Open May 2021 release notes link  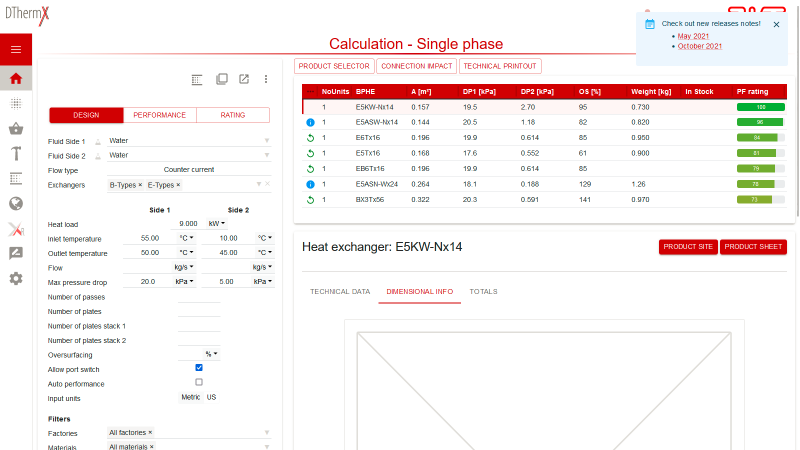point(693,36)
